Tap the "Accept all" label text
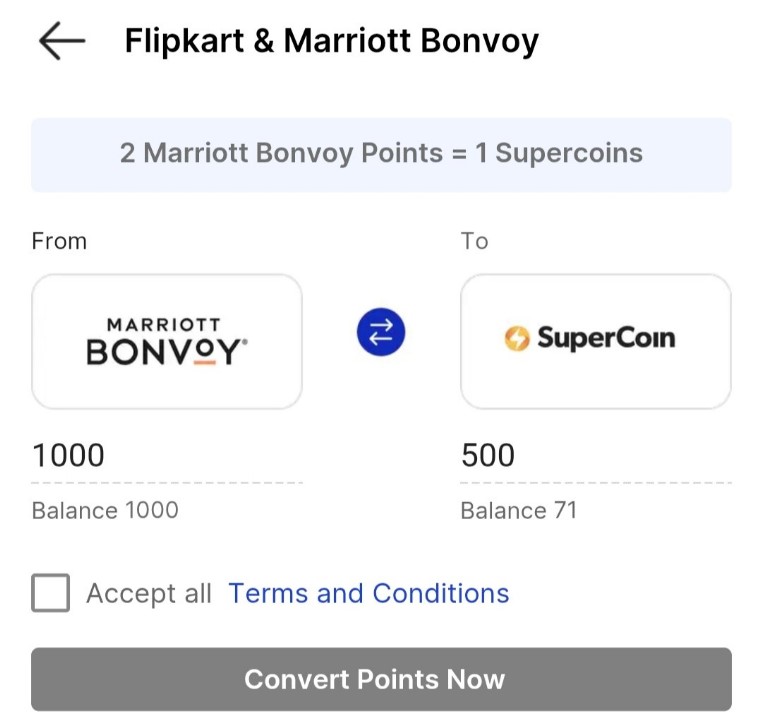 149,594
